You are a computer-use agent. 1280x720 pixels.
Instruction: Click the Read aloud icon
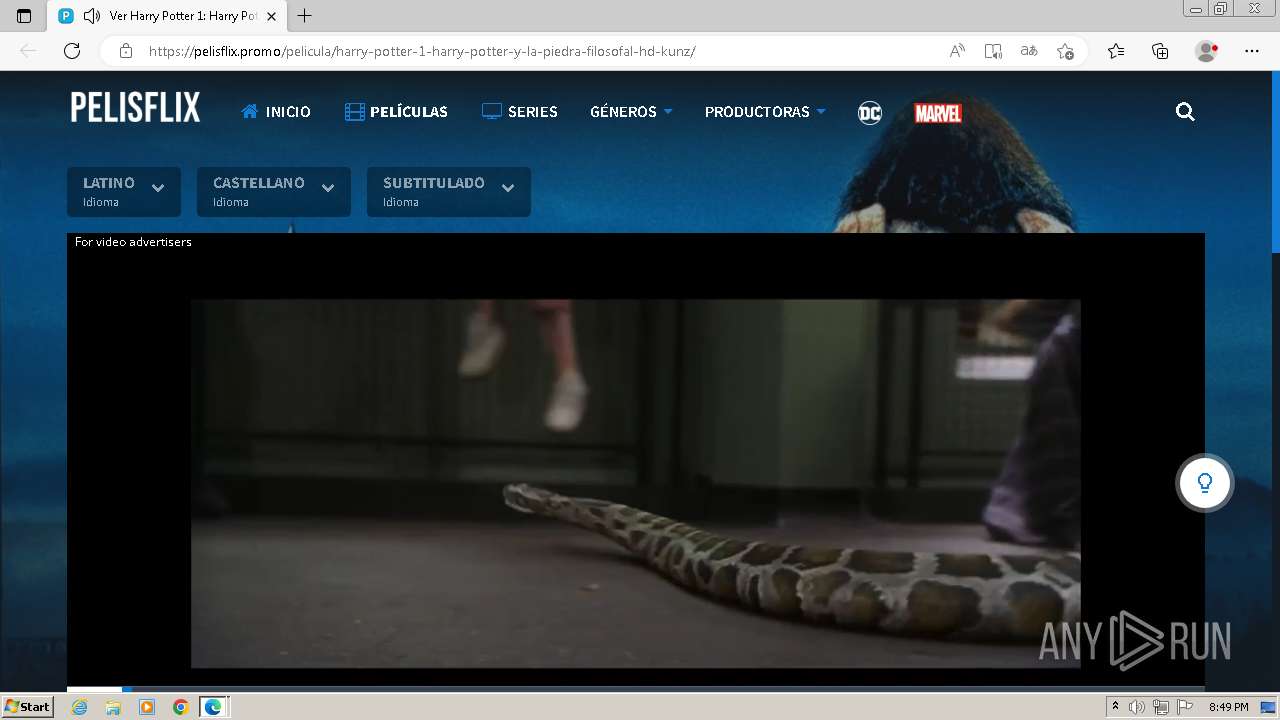click(x=957, y=51)
